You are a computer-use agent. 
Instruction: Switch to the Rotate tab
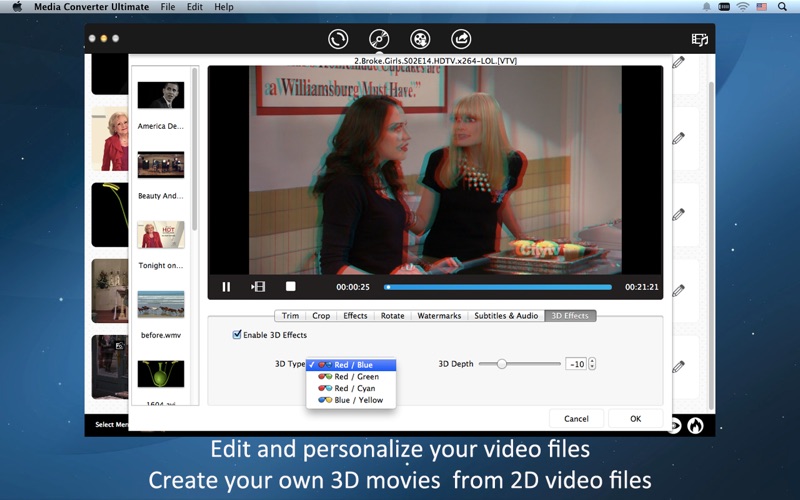coord(392,316)
